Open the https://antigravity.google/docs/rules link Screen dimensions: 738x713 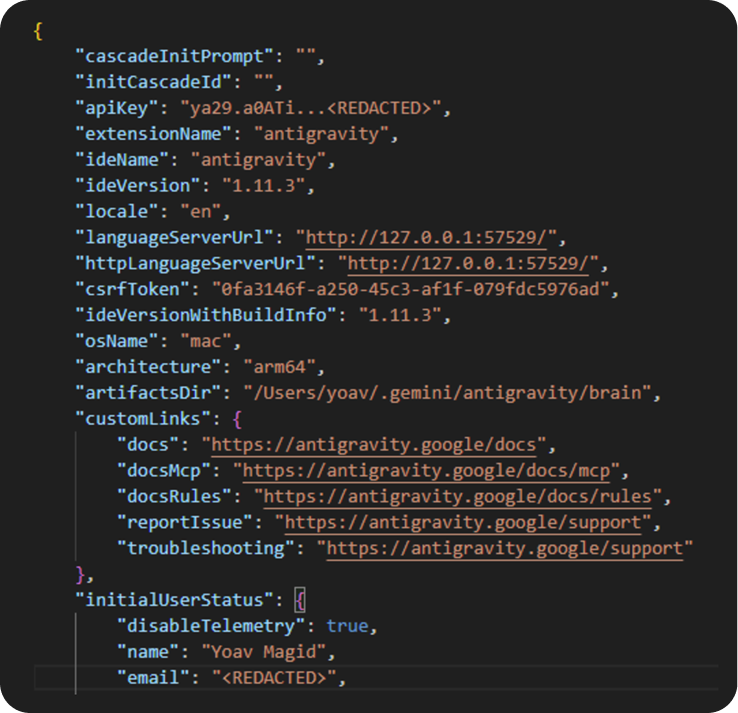click(457, 497)
